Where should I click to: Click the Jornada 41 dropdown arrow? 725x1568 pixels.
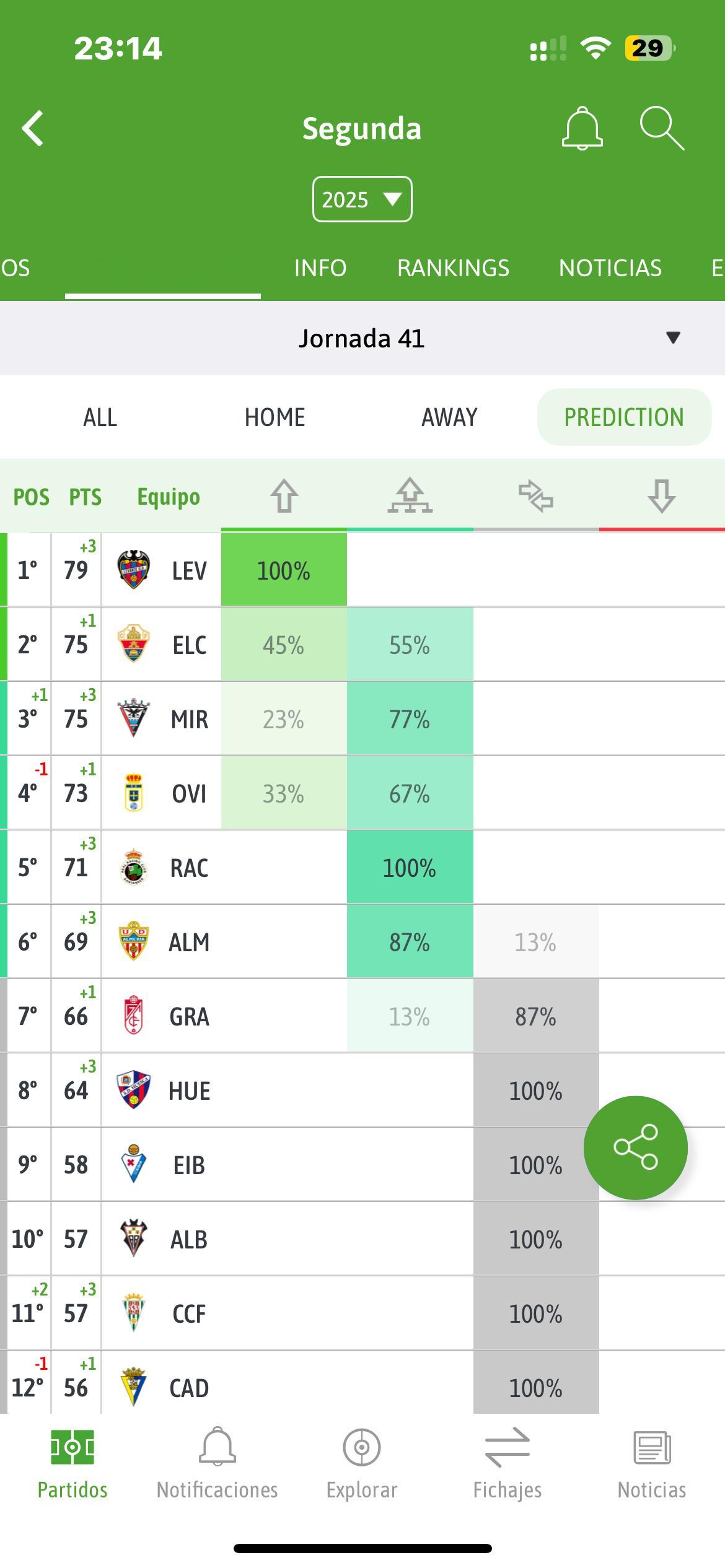coord(673,338)
